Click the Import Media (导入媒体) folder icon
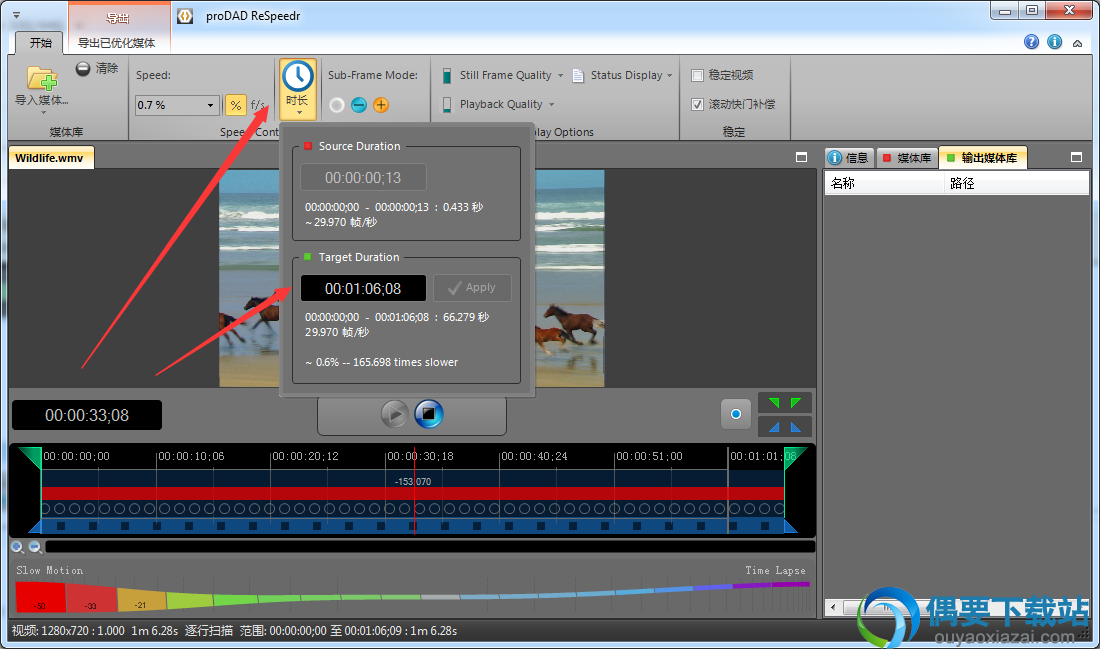The height and width of the screenshot is (649, 1100). click(41, 79)
